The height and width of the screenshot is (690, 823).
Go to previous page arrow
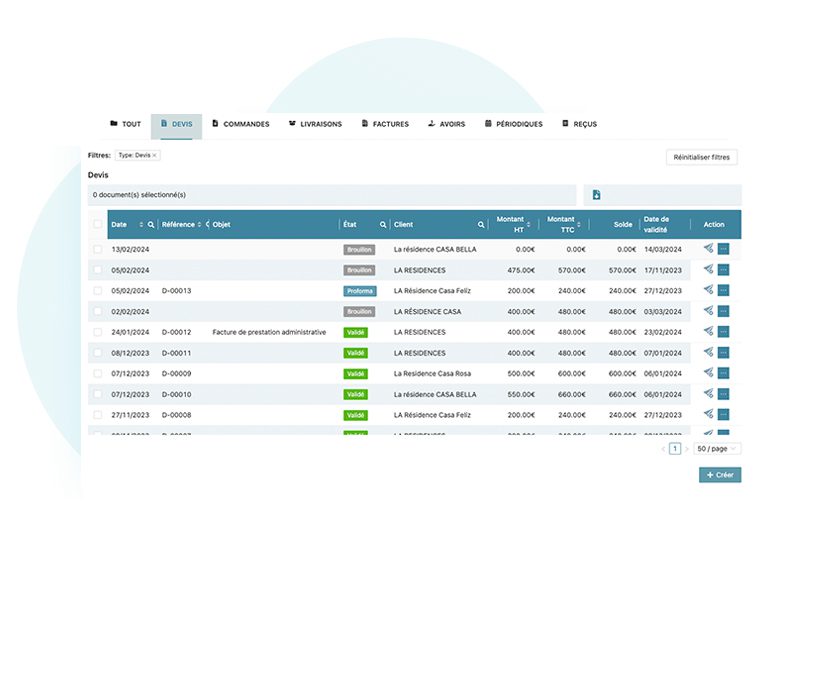[x=663, y=449]
